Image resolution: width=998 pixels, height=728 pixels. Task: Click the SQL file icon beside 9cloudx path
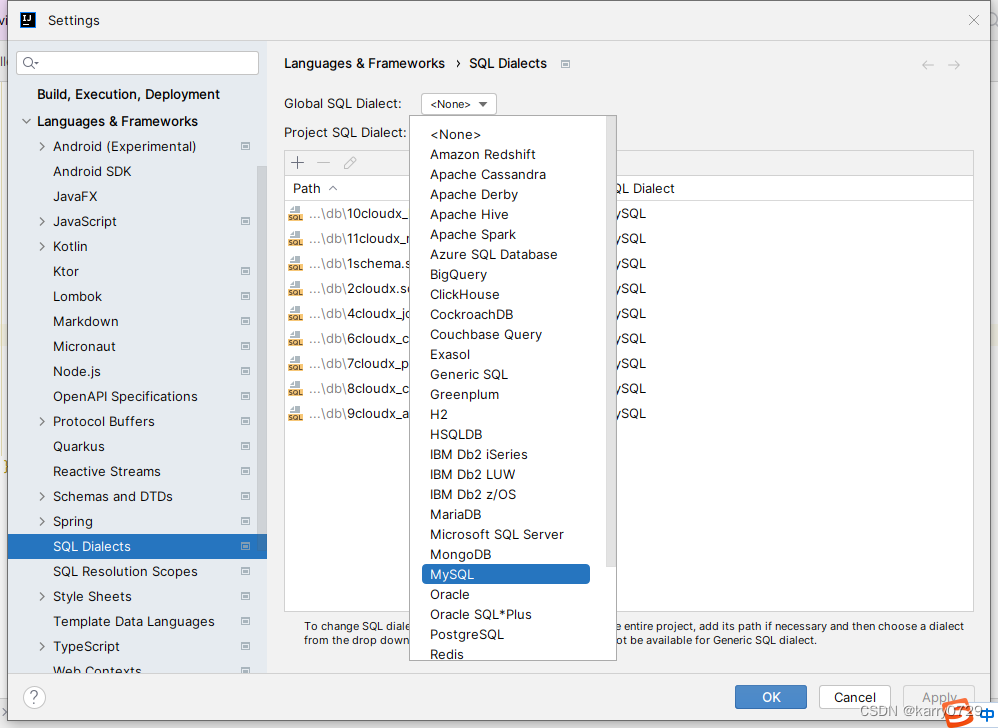pyautogui.click(x=295, y=413)
